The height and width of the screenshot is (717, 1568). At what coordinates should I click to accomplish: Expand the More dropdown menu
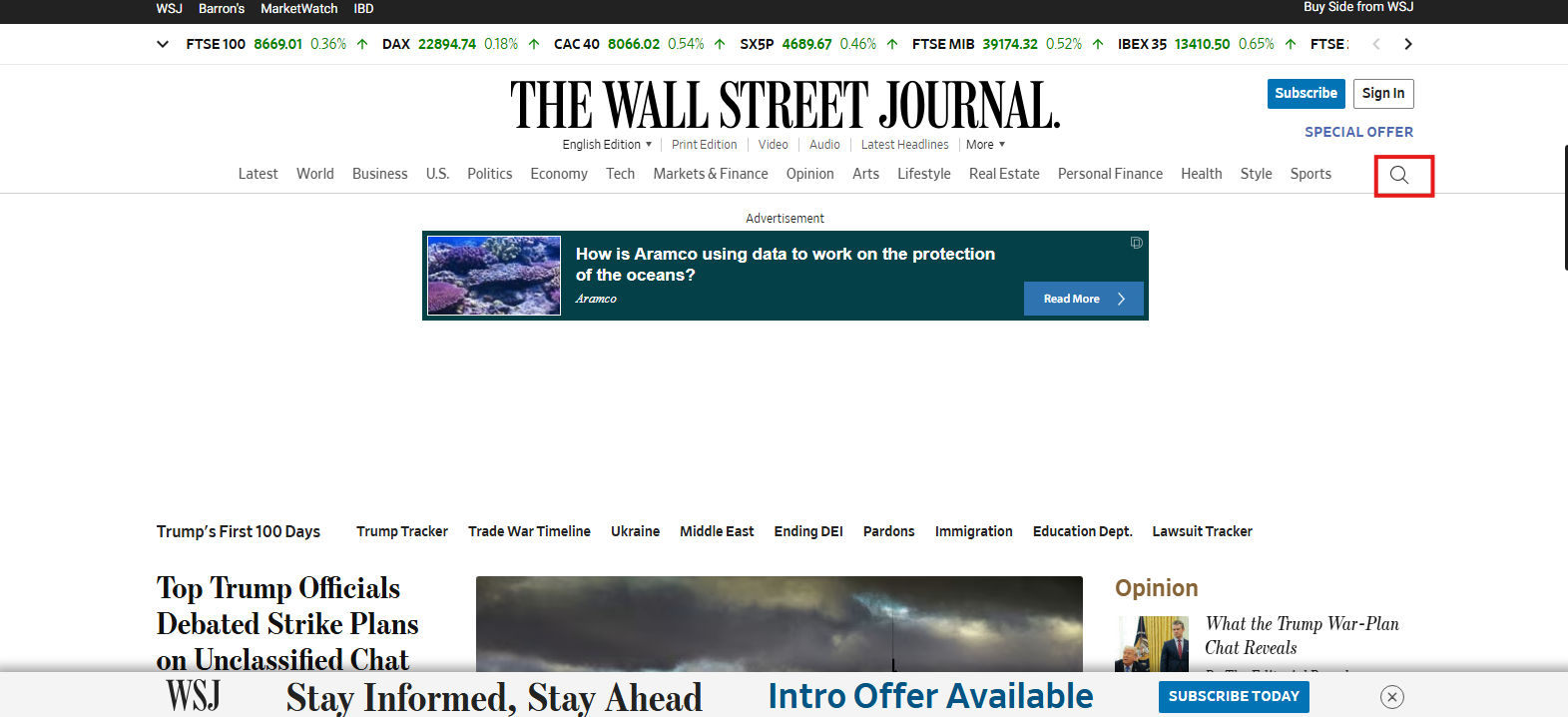click(x=985, y=145)
